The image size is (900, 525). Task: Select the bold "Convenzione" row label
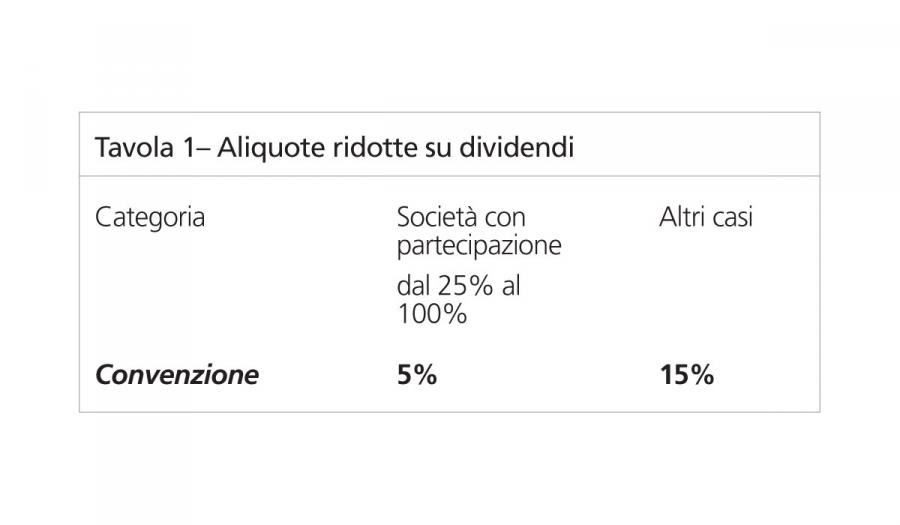point(176,375)
